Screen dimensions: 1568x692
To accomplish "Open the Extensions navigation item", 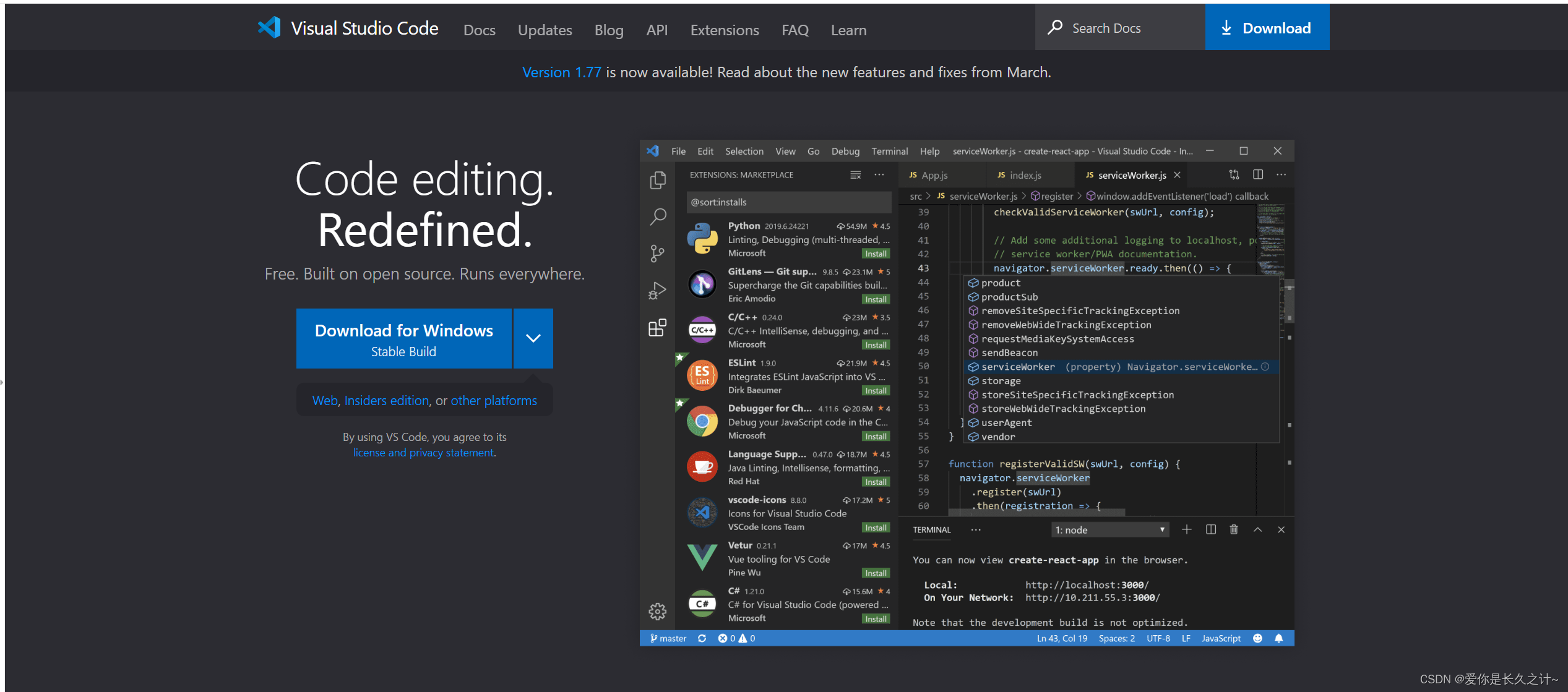I will point(725,30).
